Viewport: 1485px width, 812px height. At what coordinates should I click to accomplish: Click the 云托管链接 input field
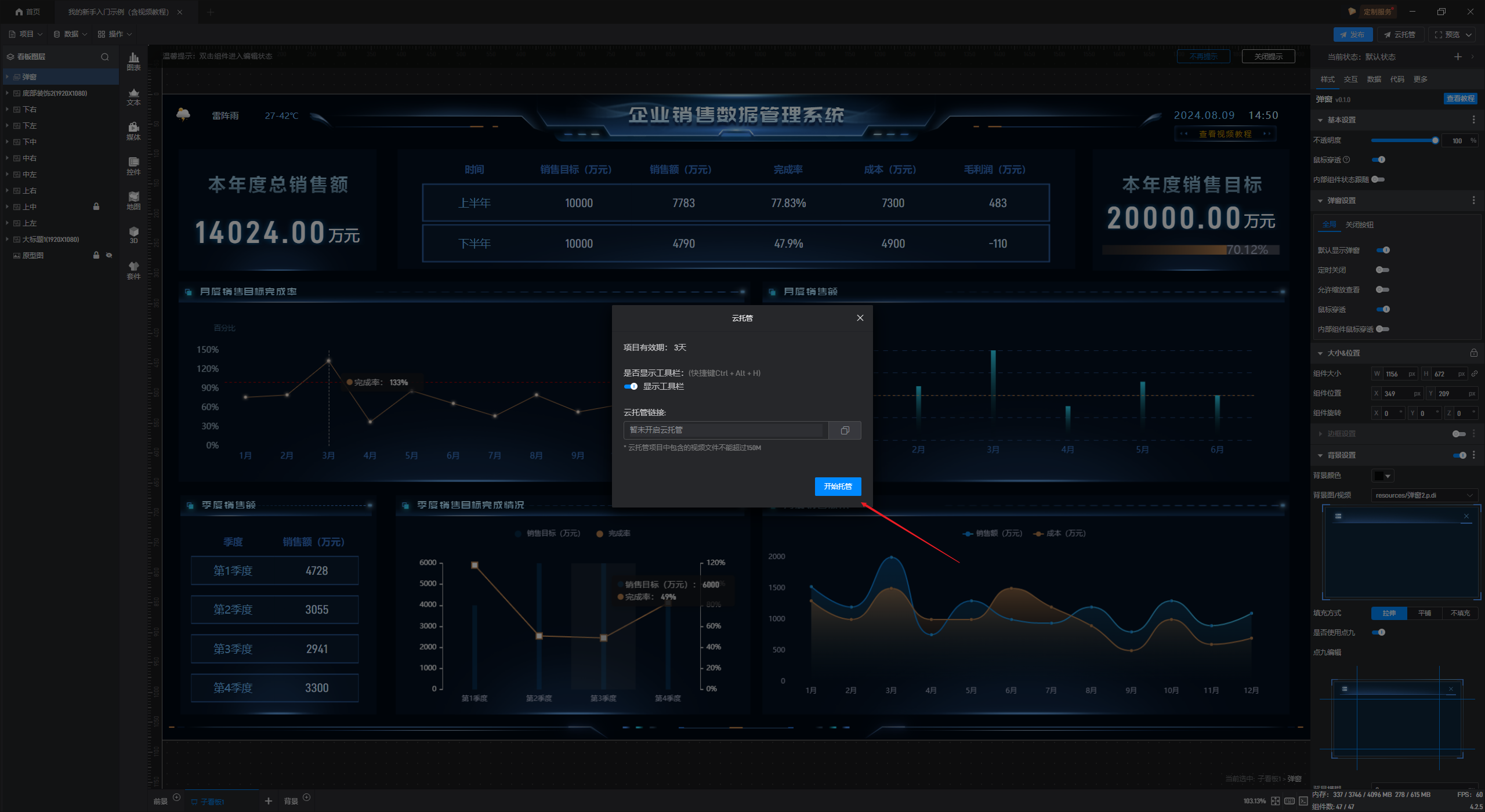[725, 430]
